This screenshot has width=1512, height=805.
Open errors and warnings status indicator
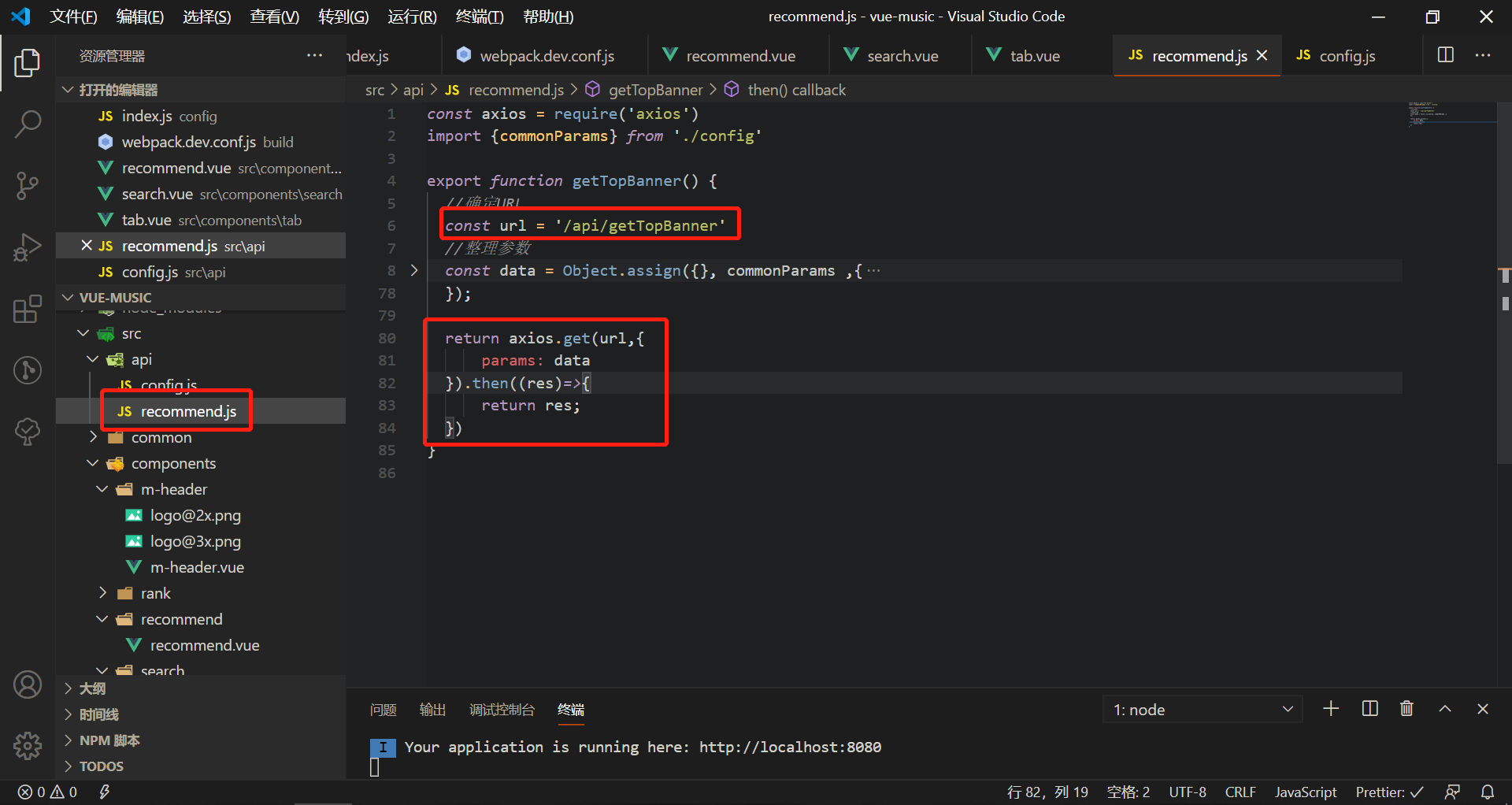[x=48, y=792]
